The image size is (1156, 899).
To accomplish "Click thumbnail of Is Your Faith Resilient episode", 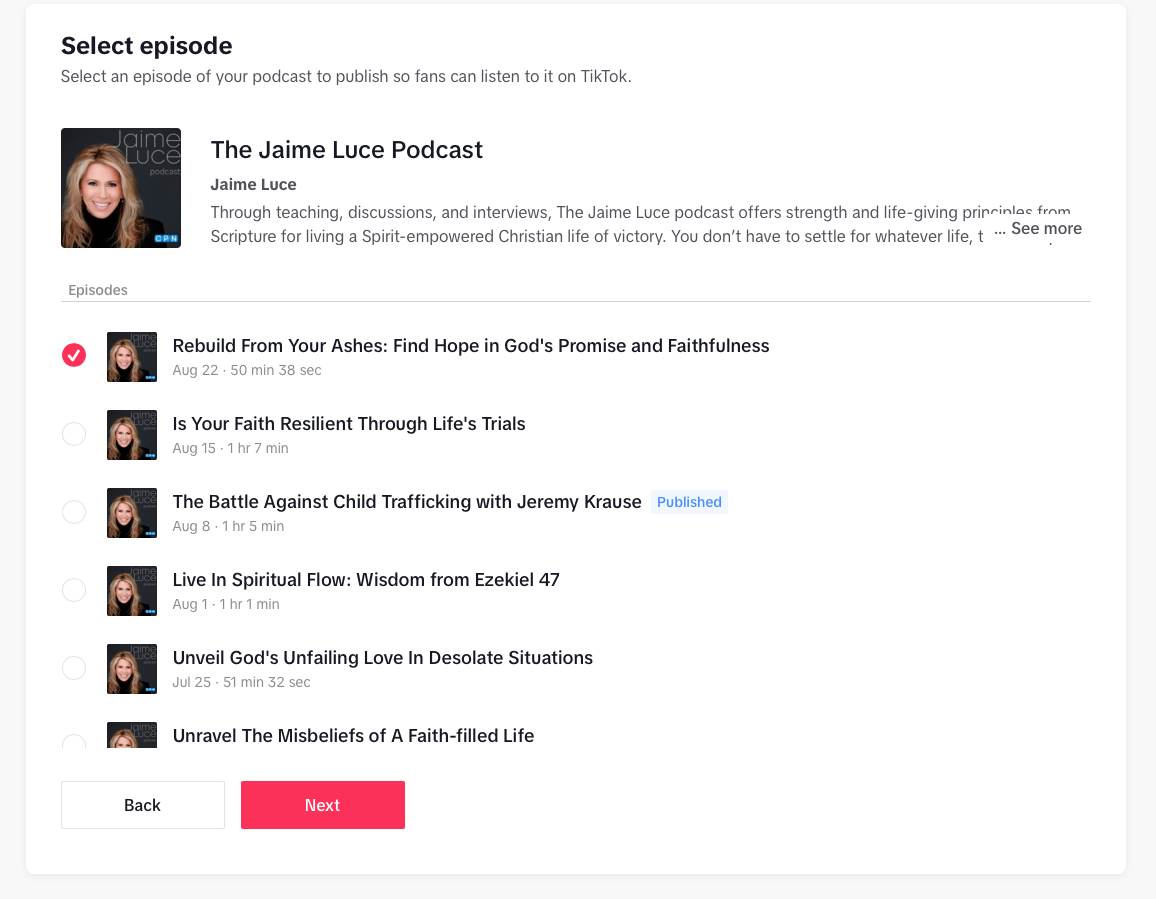I will tap(132, 435).
